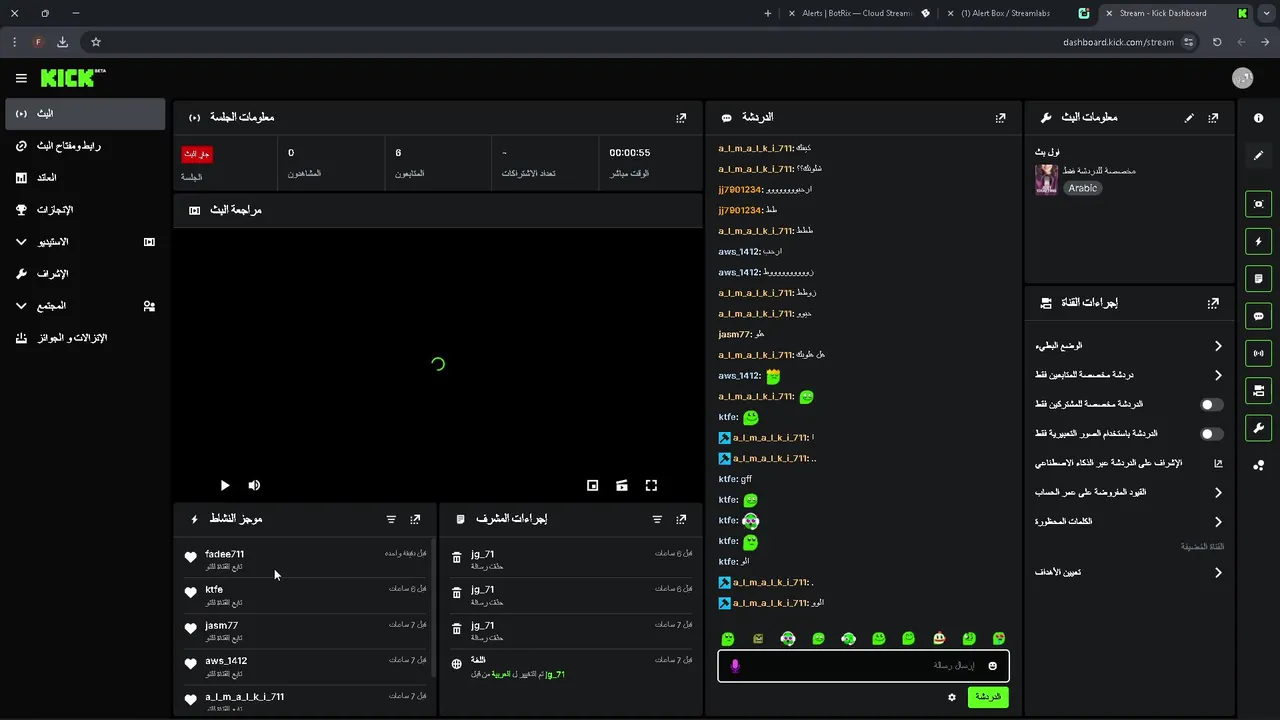The height and width of the screenshot is (720, 1280).
Task: Expand الاستديو sidebar section
Action: point(85,242)
